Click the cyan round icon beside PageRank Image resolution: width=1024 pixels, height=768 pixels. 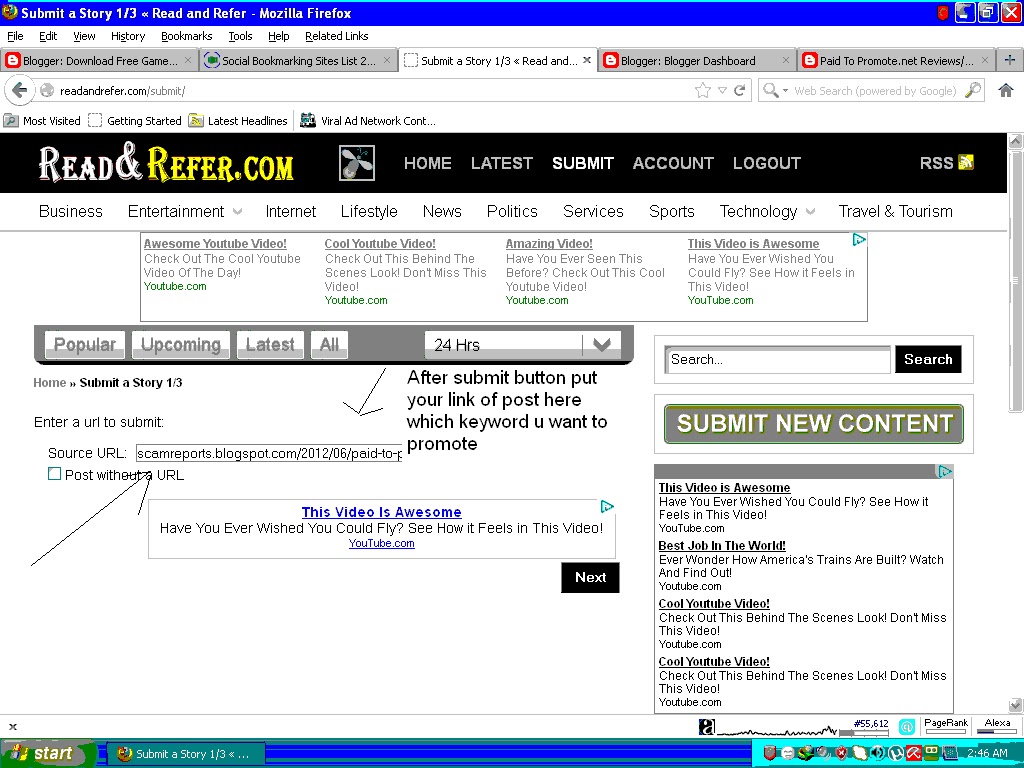coord(906,726)
